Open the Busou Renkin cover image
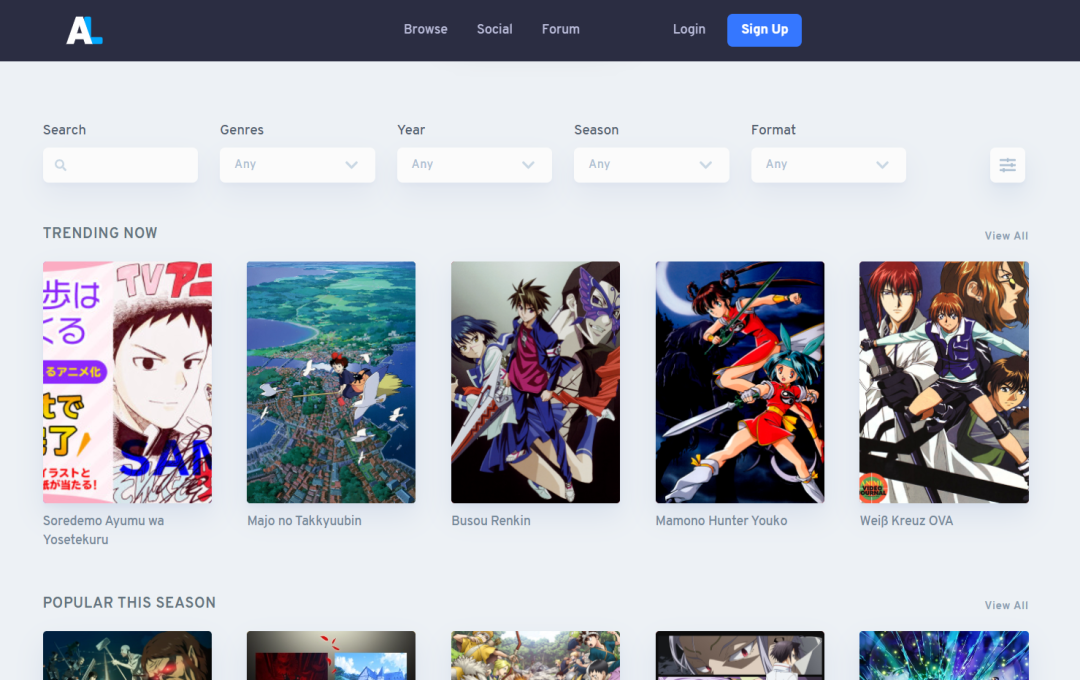Screen dimensions: 1080x680 click(x=536, y=382)
